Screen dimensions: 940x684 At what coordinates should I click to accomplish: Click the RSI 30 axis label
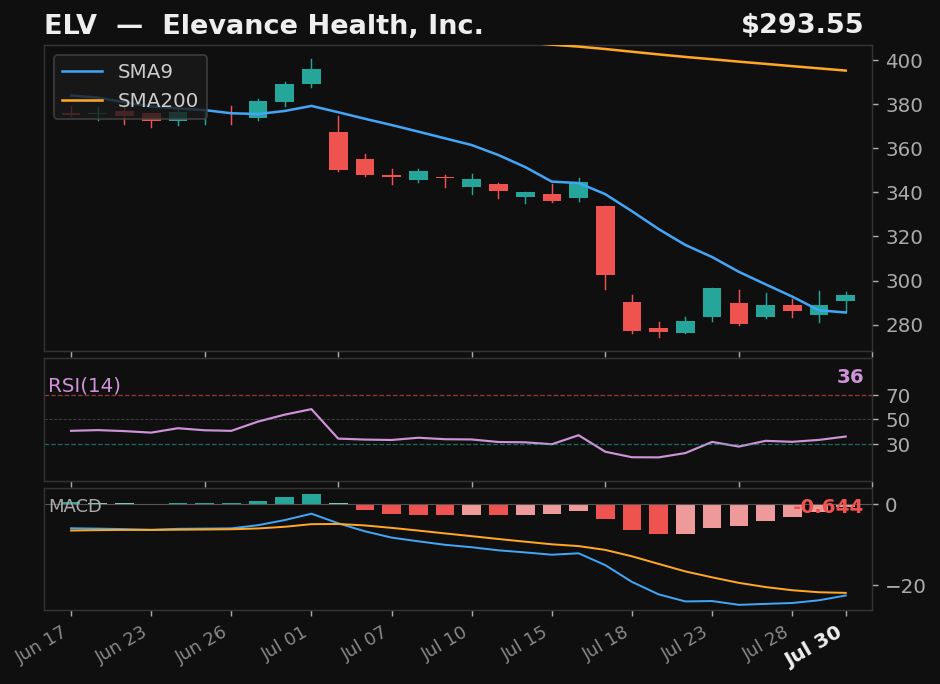pyautogui.click(x=898, y=445)
